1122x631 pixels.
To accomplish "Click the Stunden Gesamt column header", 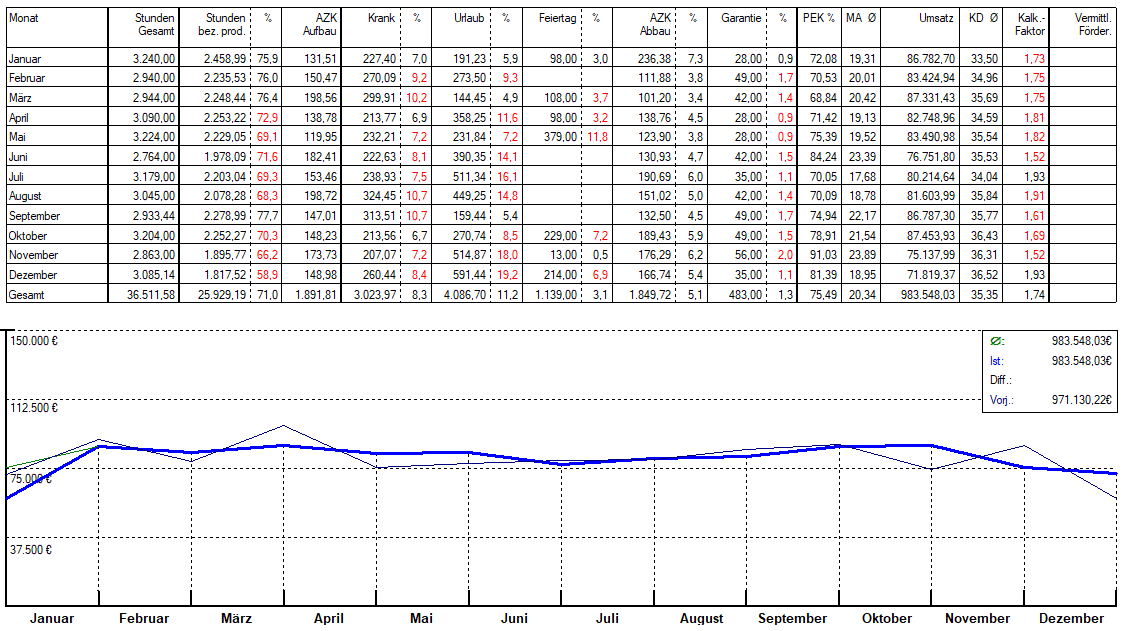I will click(x=155, y=25).
